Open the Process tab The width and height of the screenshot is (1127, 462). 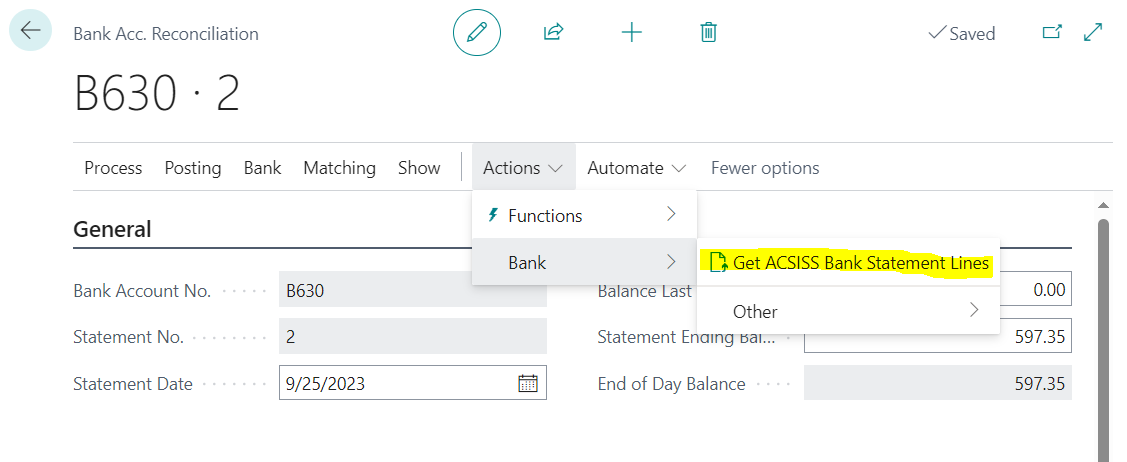coord(113,168)
